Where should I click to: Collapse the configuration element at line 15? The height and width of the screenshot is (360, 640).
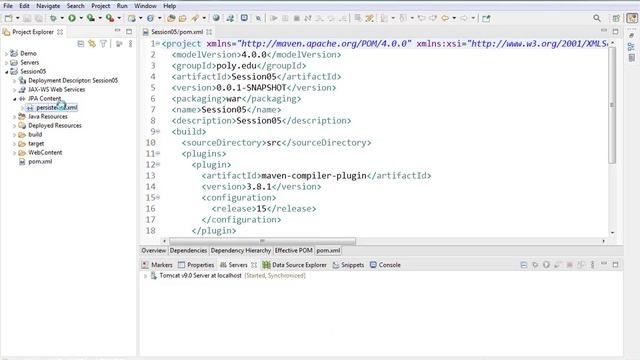[x=158, y=198]
